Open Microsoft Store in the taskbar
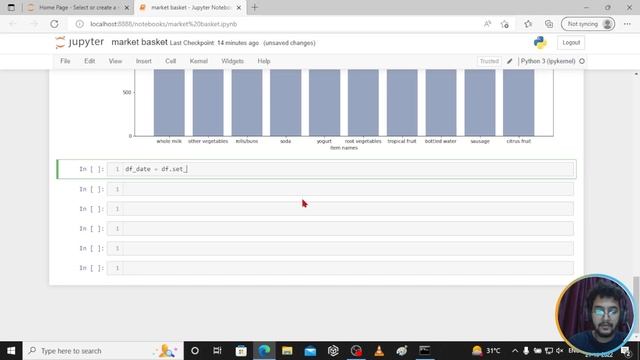640x360 pixels. pyautogui.click(x=241, y=351)
